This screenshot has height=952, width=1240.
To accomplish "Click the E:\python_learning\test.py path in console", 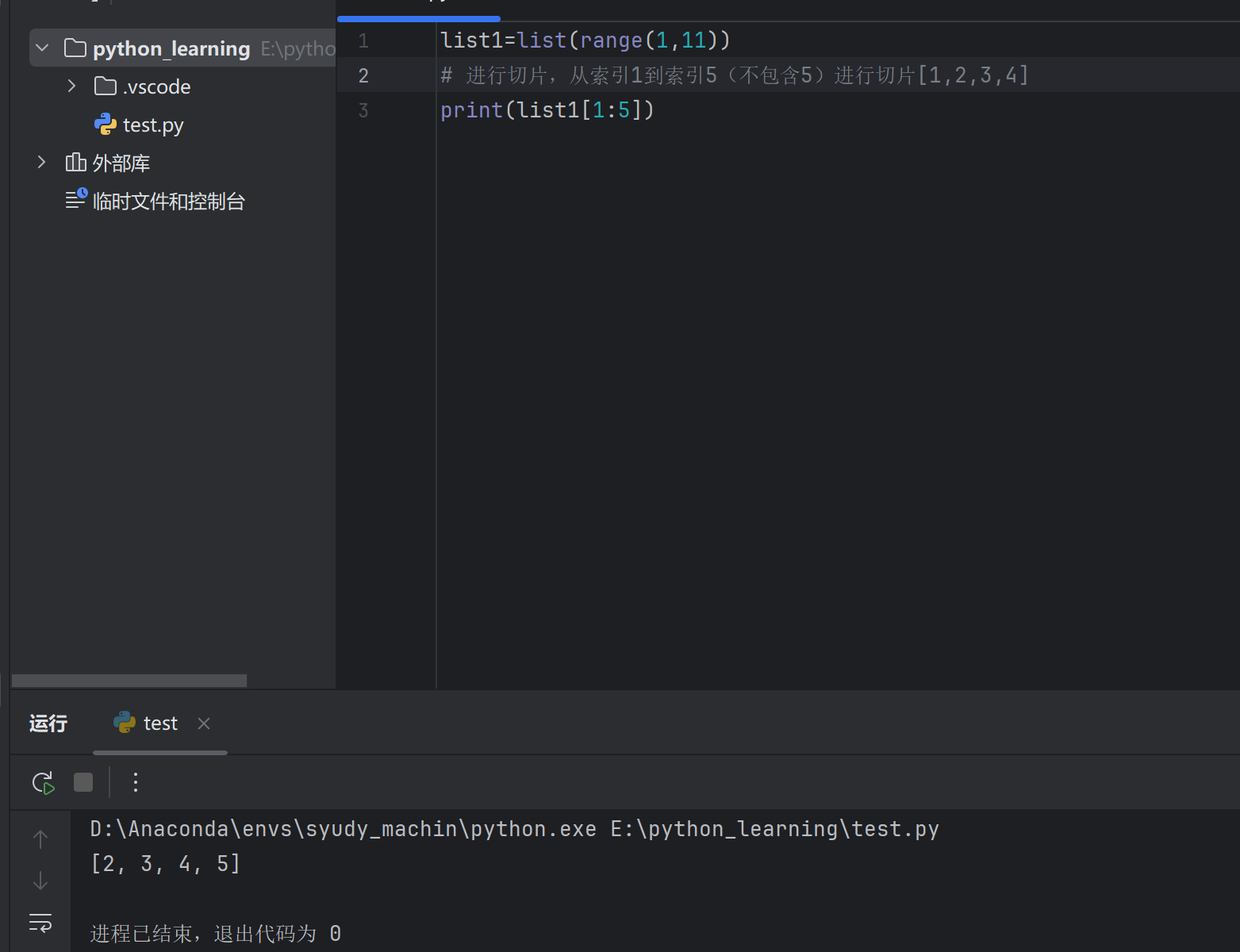I will (775, 829).
